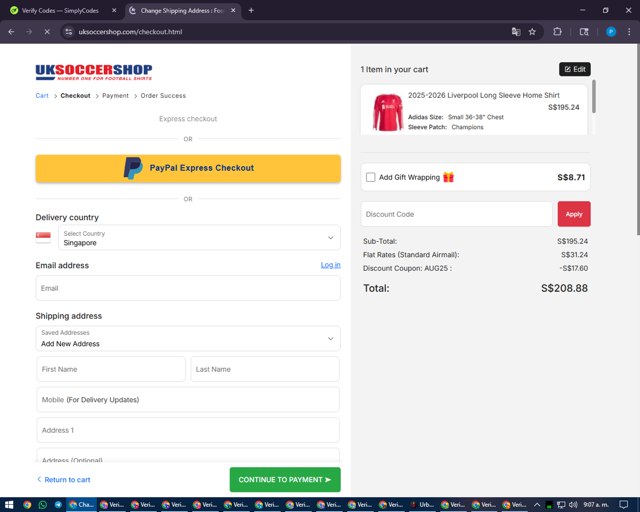Click the Address 1 field
640x512 pixels.
point(188,430)
